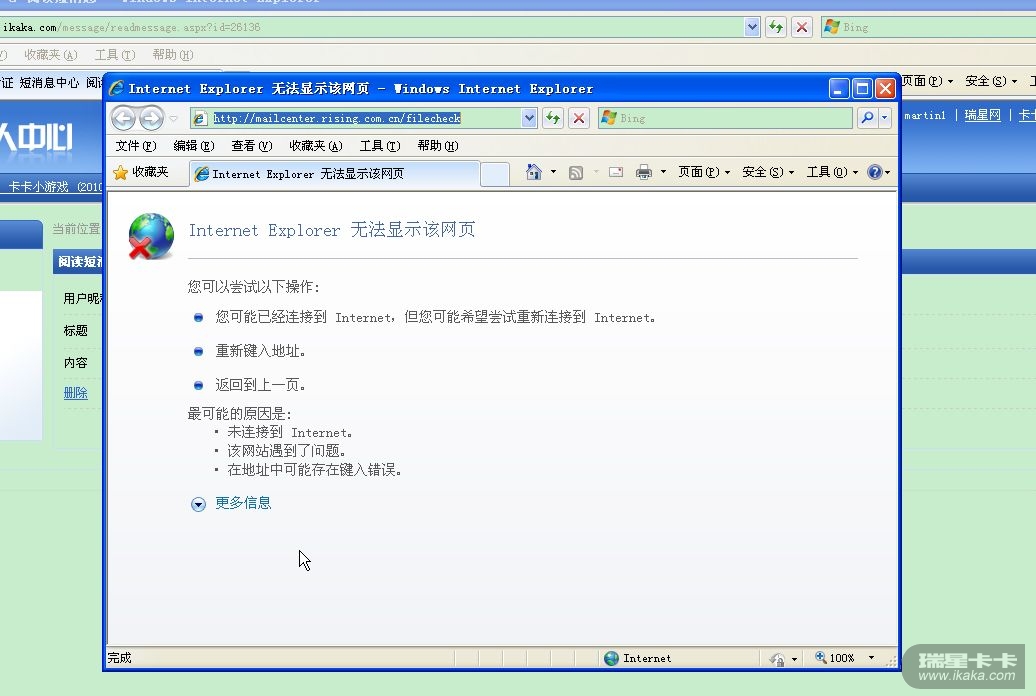Open the 页面(P) command bar menu
The height and width of the screenshot is (696, 1036).
704,173
